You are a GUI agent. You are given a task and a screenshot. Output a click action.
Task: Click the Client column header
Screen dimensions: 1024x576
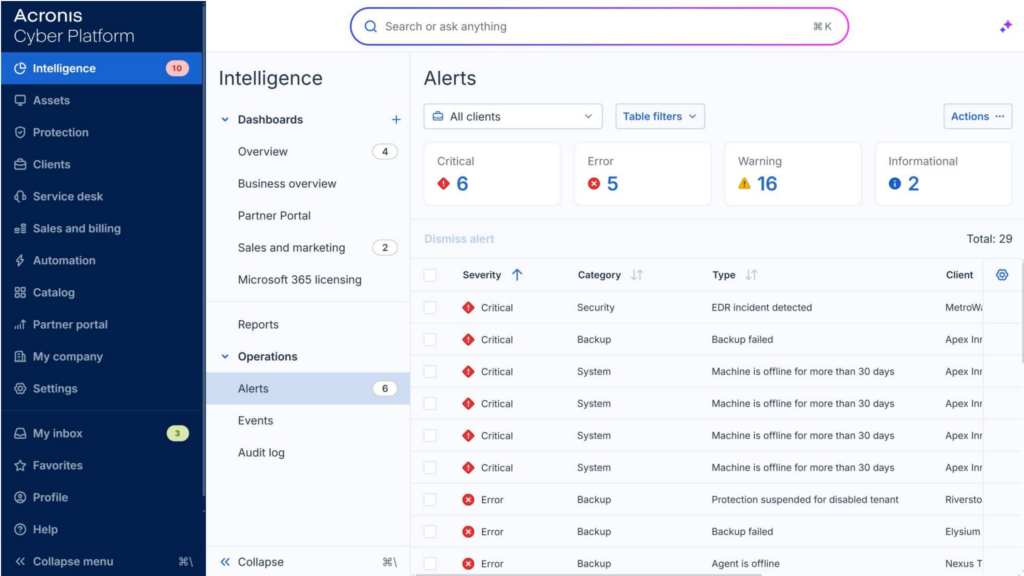[959, 275]
